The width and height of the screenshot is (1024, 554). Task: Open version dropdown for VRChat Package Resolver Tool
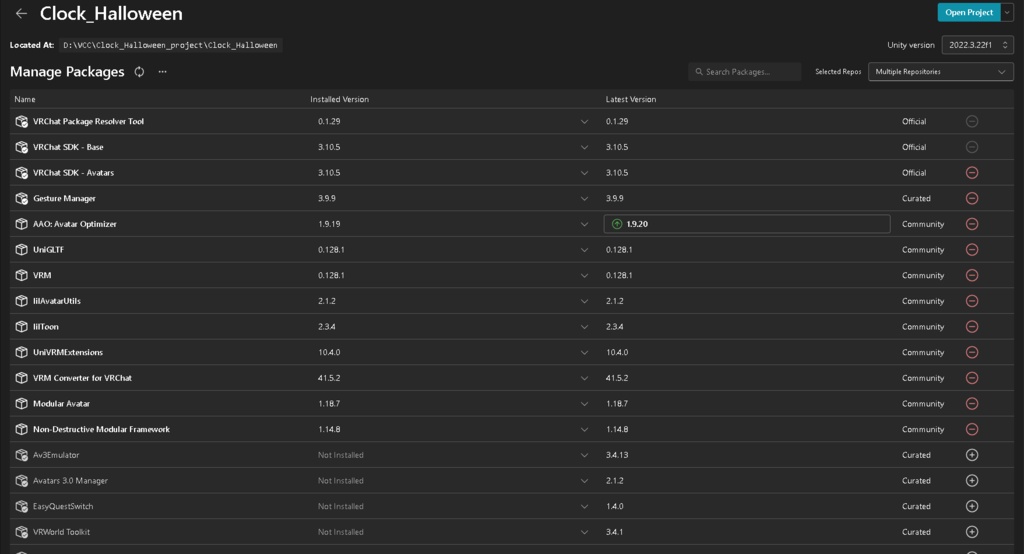tap(584, 122)
